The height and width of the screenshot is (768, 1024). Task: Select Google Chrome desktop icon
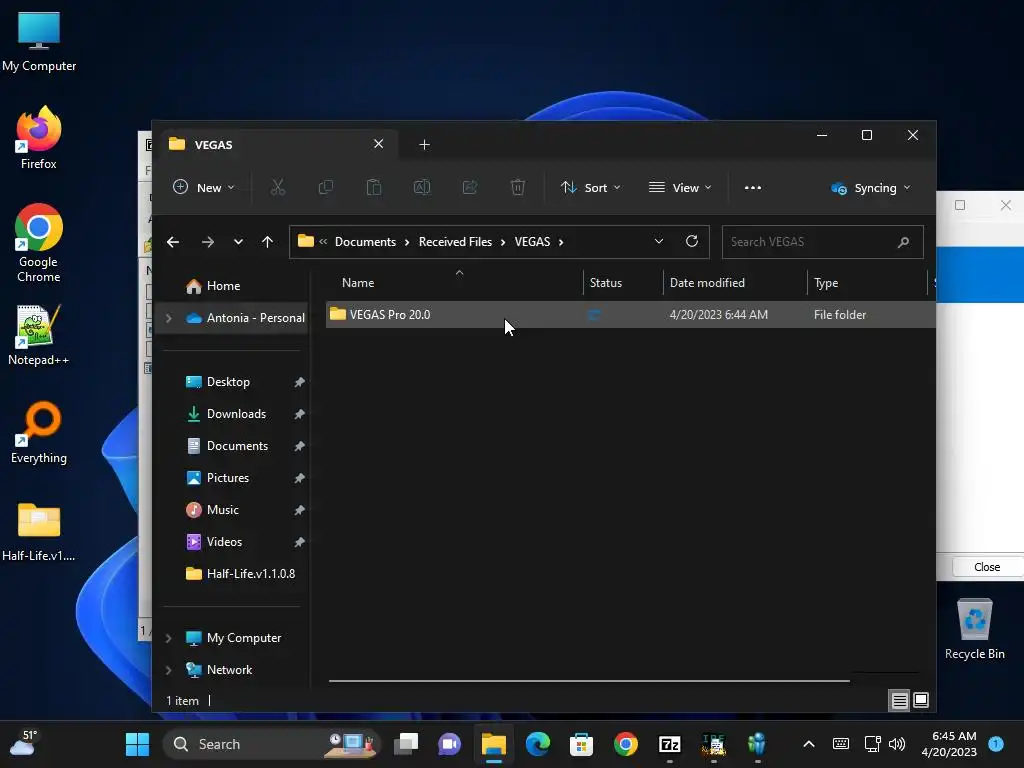click(39, 242)
